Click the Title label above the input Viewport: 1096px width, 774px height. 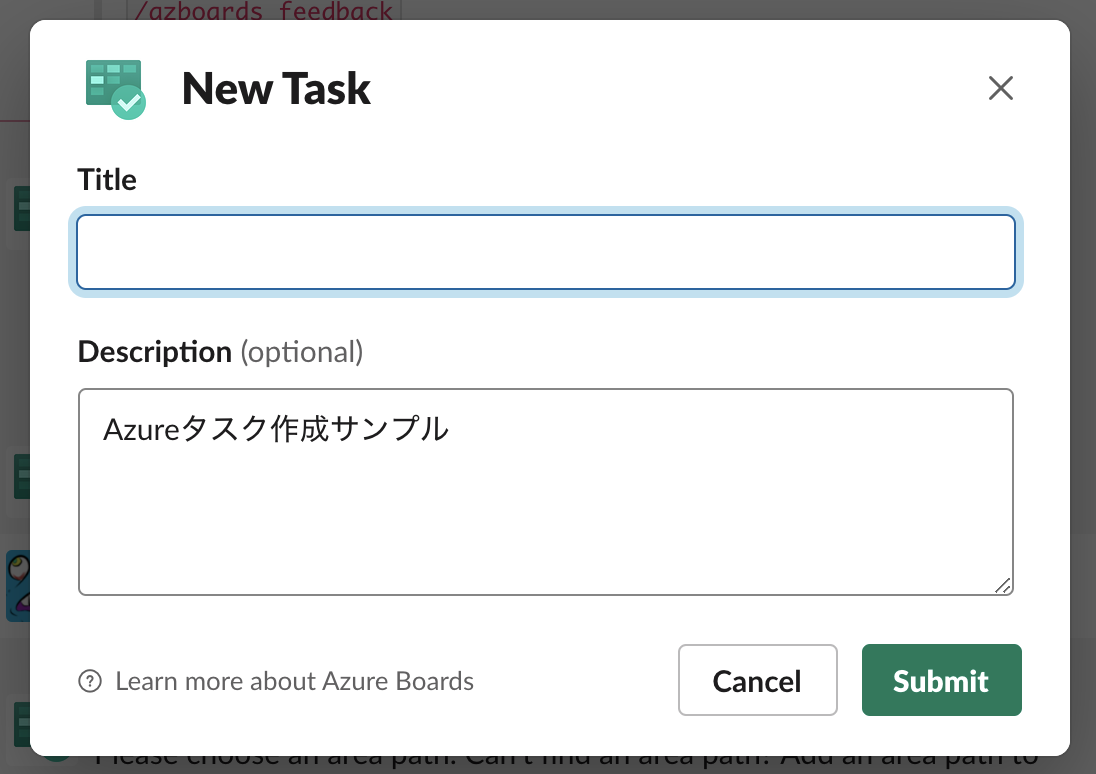pos(106,179)
